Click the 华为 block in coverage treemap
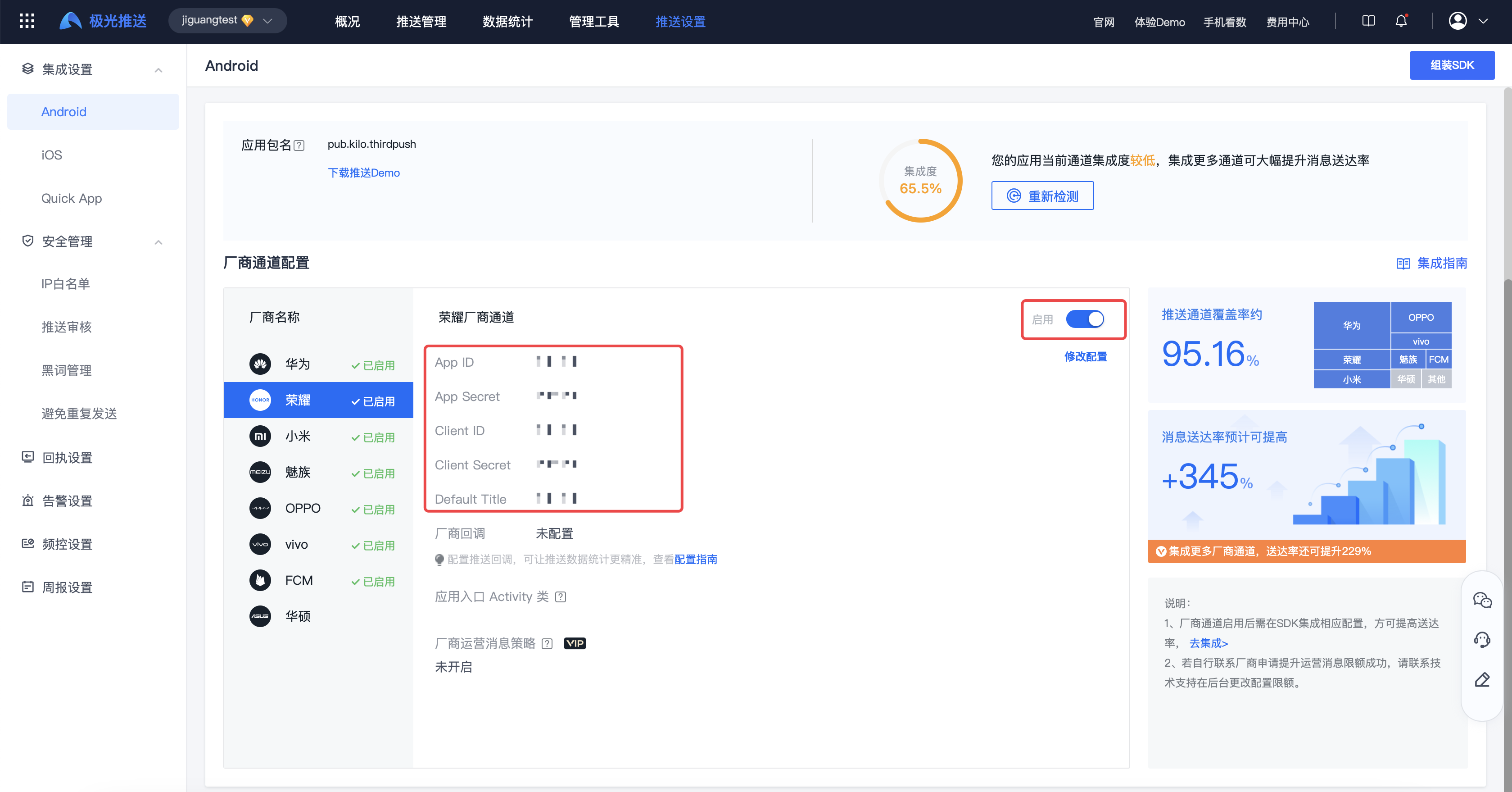 click(1351, 325)
